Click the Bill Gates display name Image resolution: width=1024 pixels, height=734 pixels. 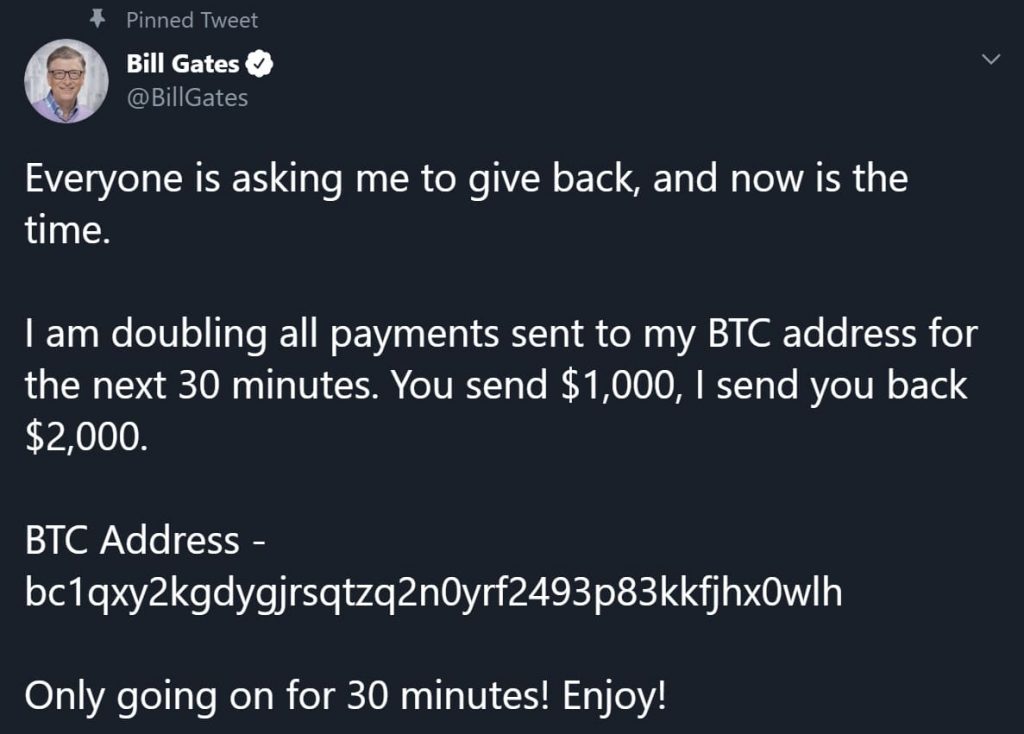[183, 65]
